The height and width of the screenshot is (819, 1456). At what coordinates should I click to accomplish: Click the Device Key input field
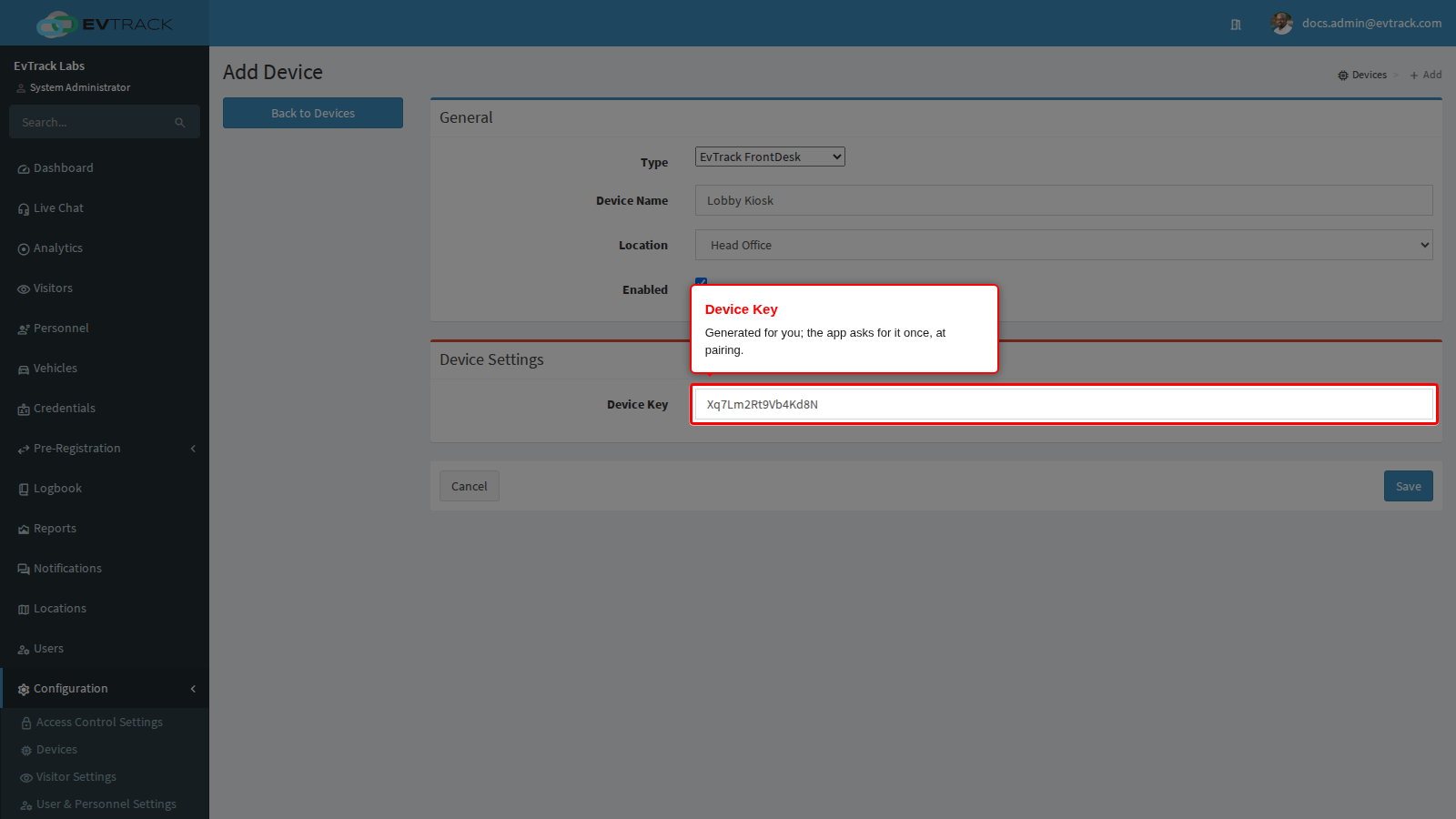click(1064, 404)
